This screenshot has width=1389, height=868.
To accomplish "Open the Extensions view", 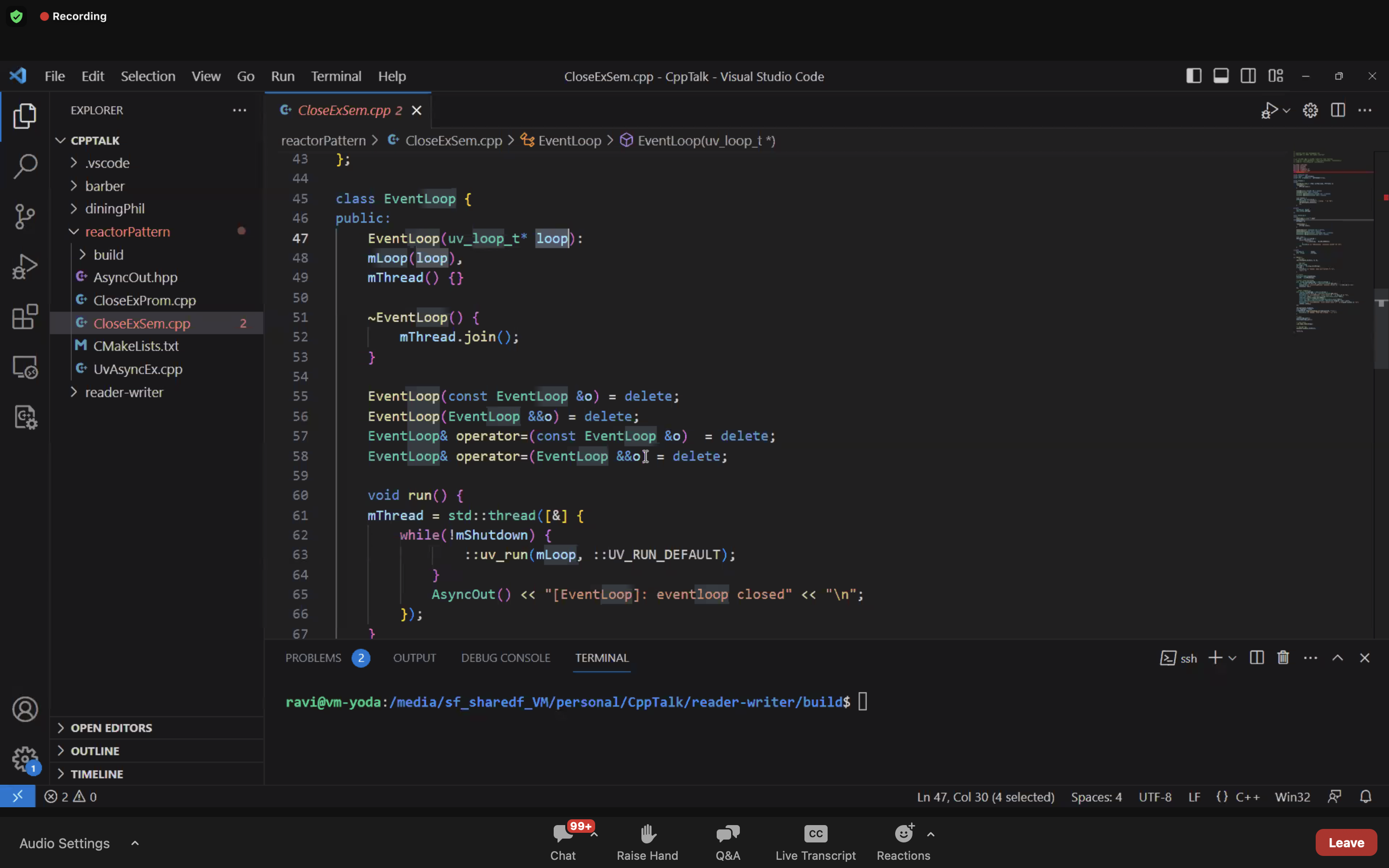I will coord(25,317).
